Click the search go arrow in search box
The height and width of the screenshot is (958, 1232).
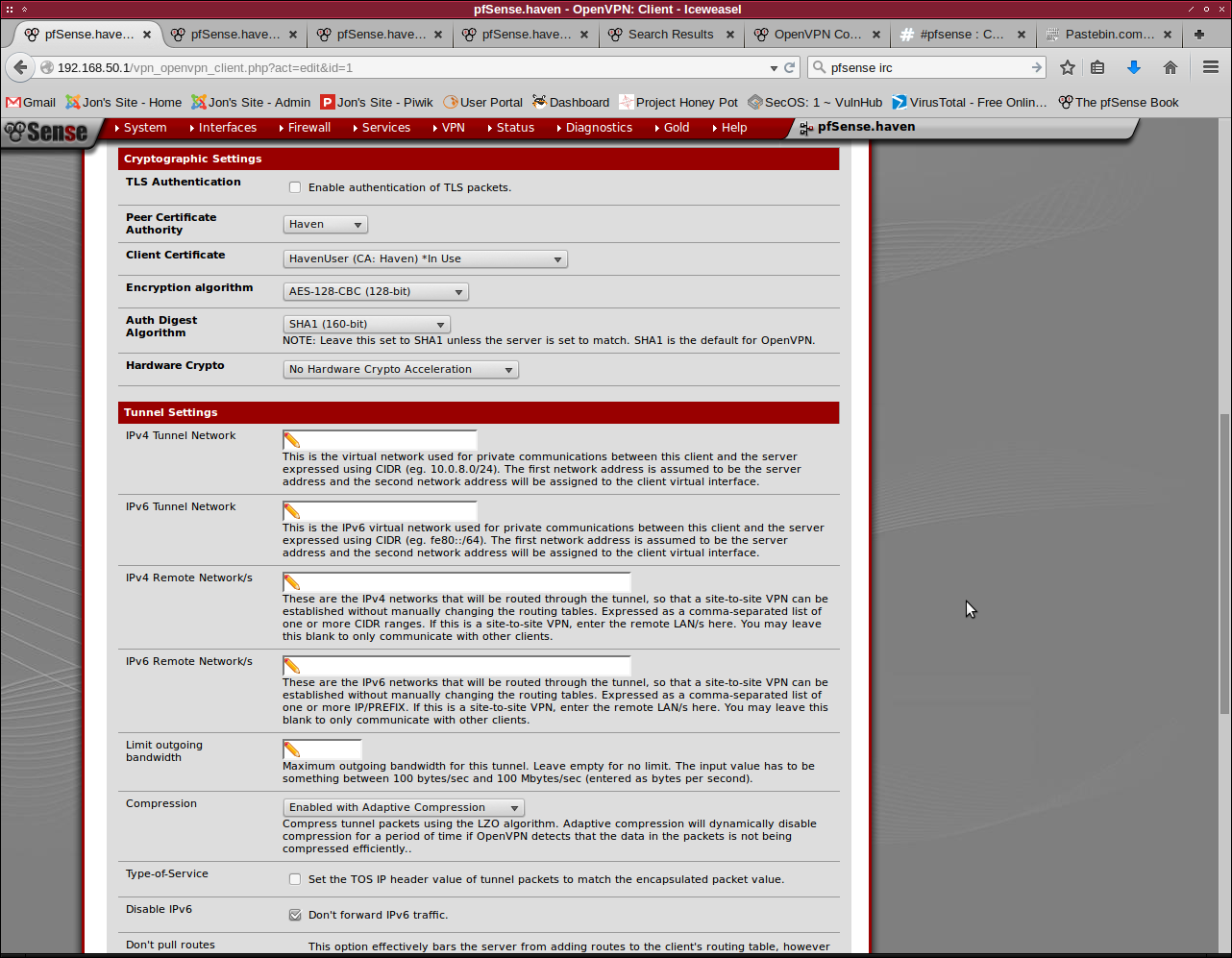1037,67
